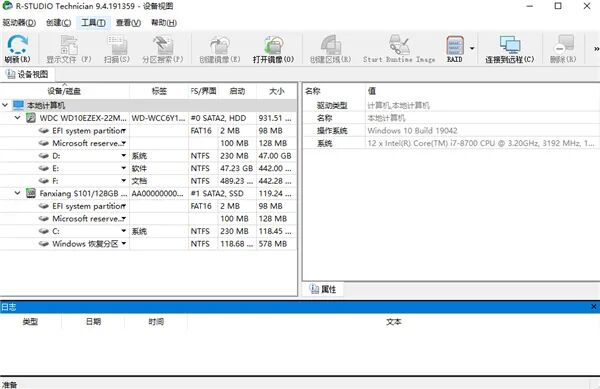
Task: Collapse the WDC WD10EZEX drive tree node
Action: pos(17,118)
